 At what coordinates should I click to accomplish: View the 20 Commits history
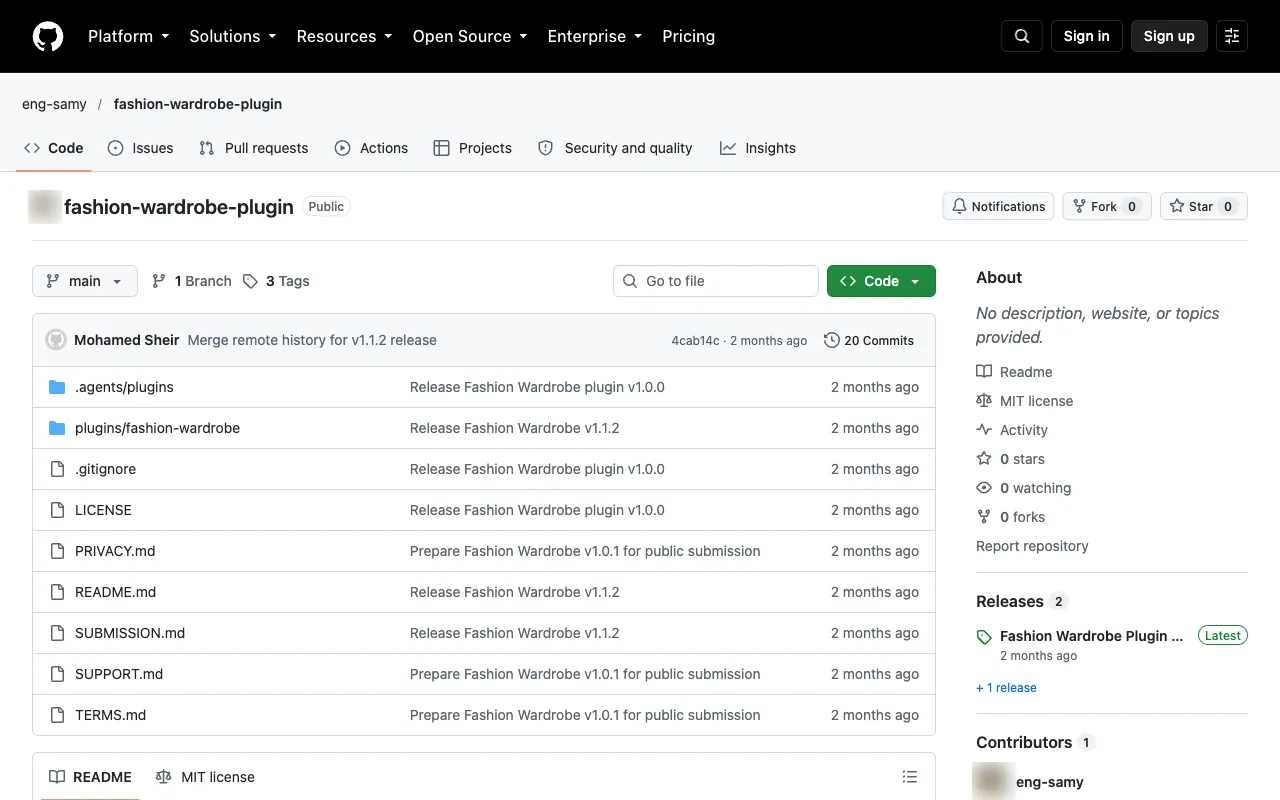[869, 340]
